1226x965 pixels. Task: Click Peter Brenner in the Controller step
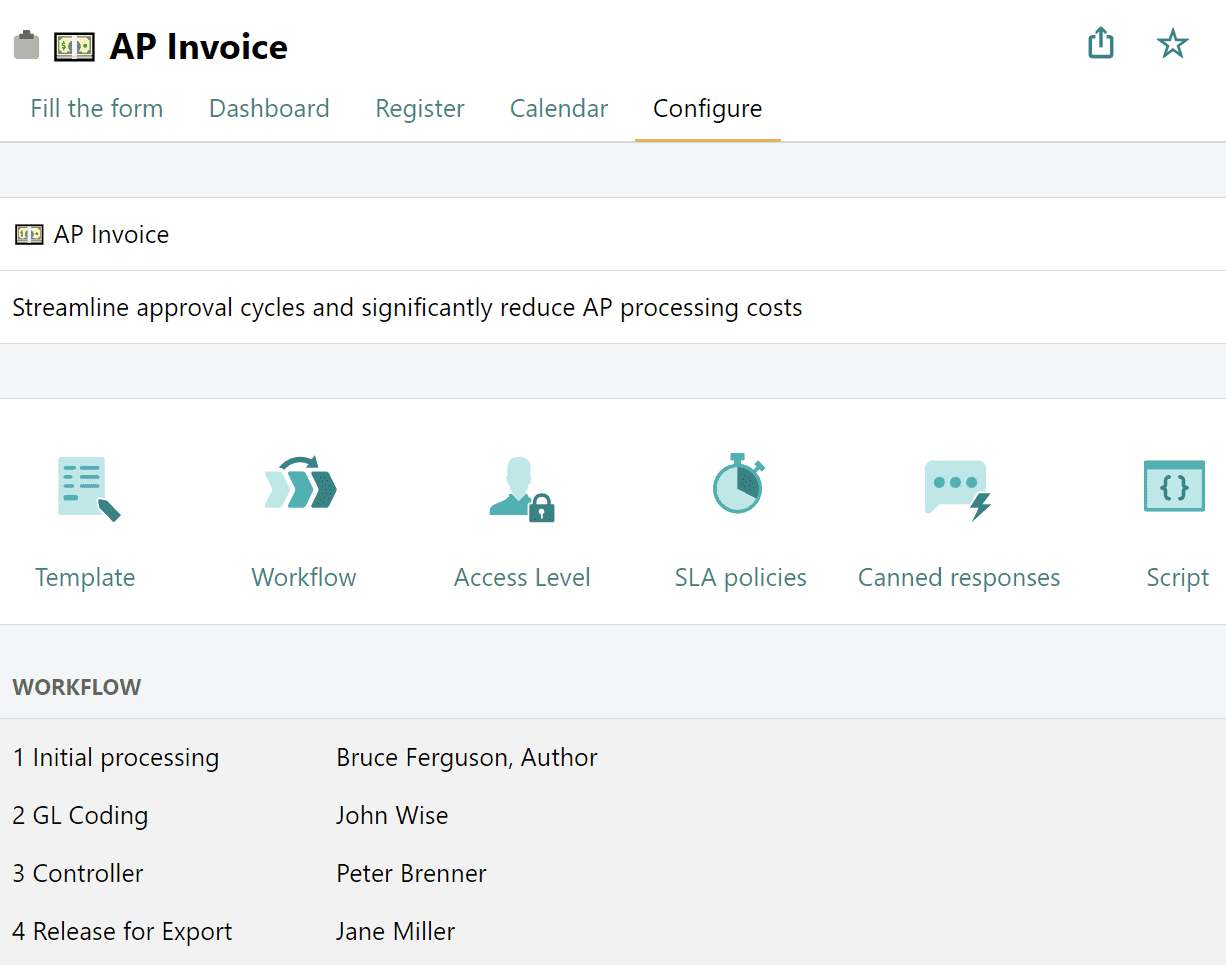tap(411, 873)
